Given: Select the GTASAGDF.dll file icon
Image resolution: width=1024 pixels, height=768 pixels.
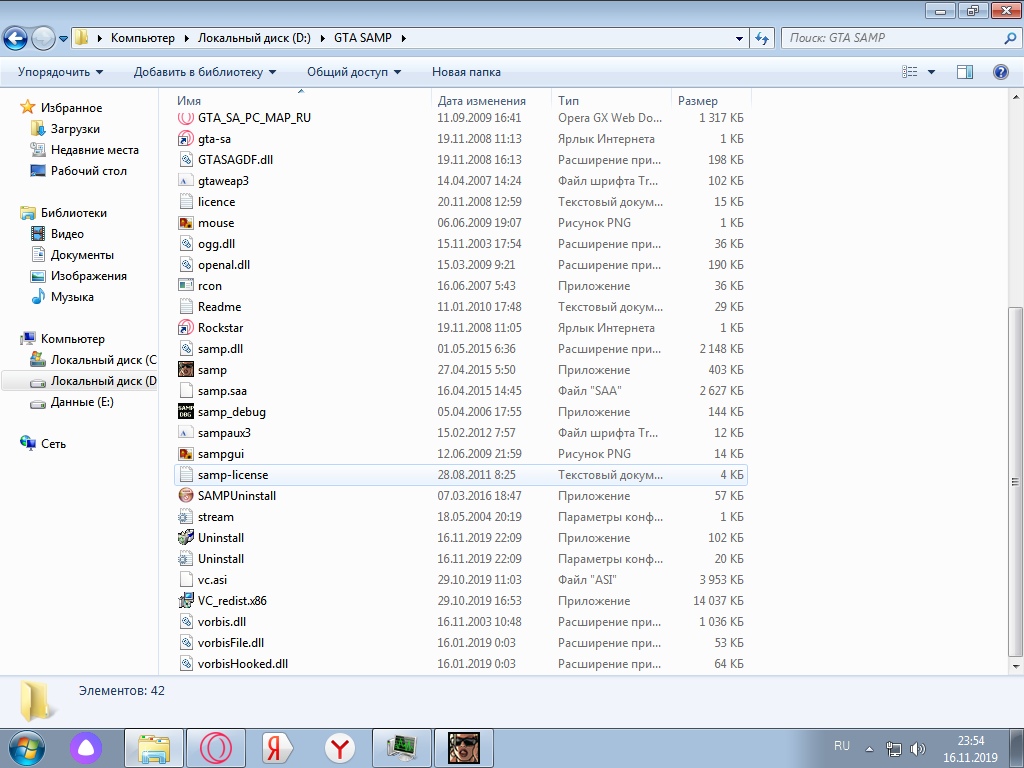Looking at the screenshot, I should (186, 160).
